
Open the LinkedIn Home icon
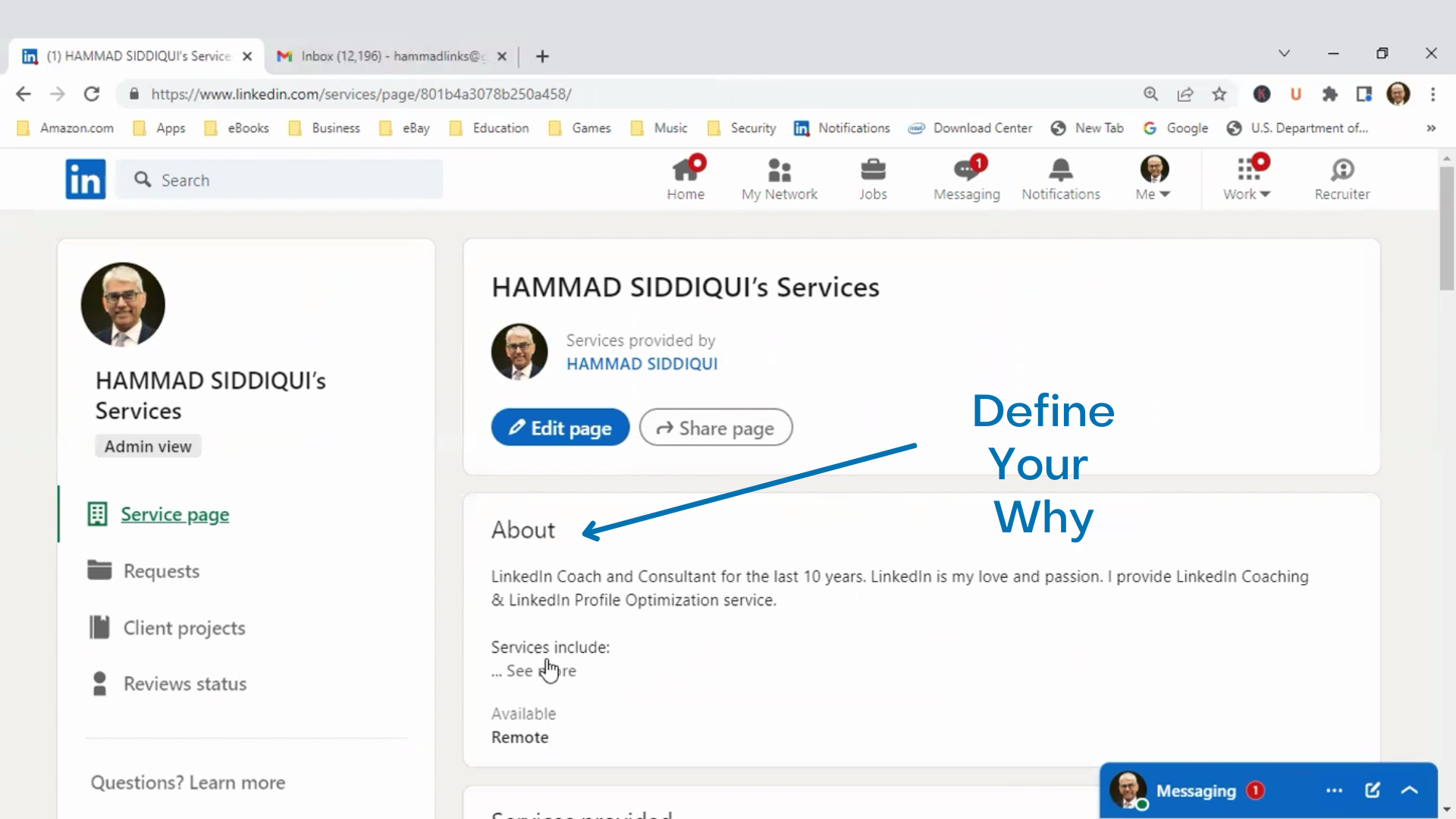[x=686, y=179]
